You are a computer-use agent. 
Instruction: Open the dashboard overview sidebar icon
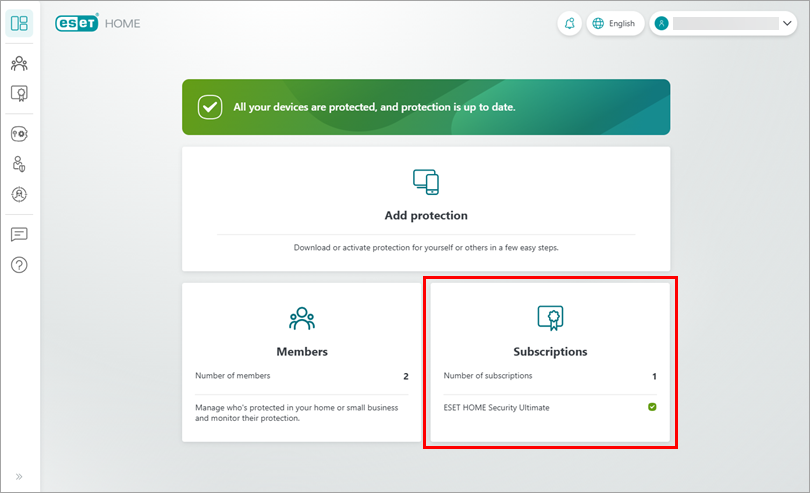pyautogui.click(x=19, y=23)
